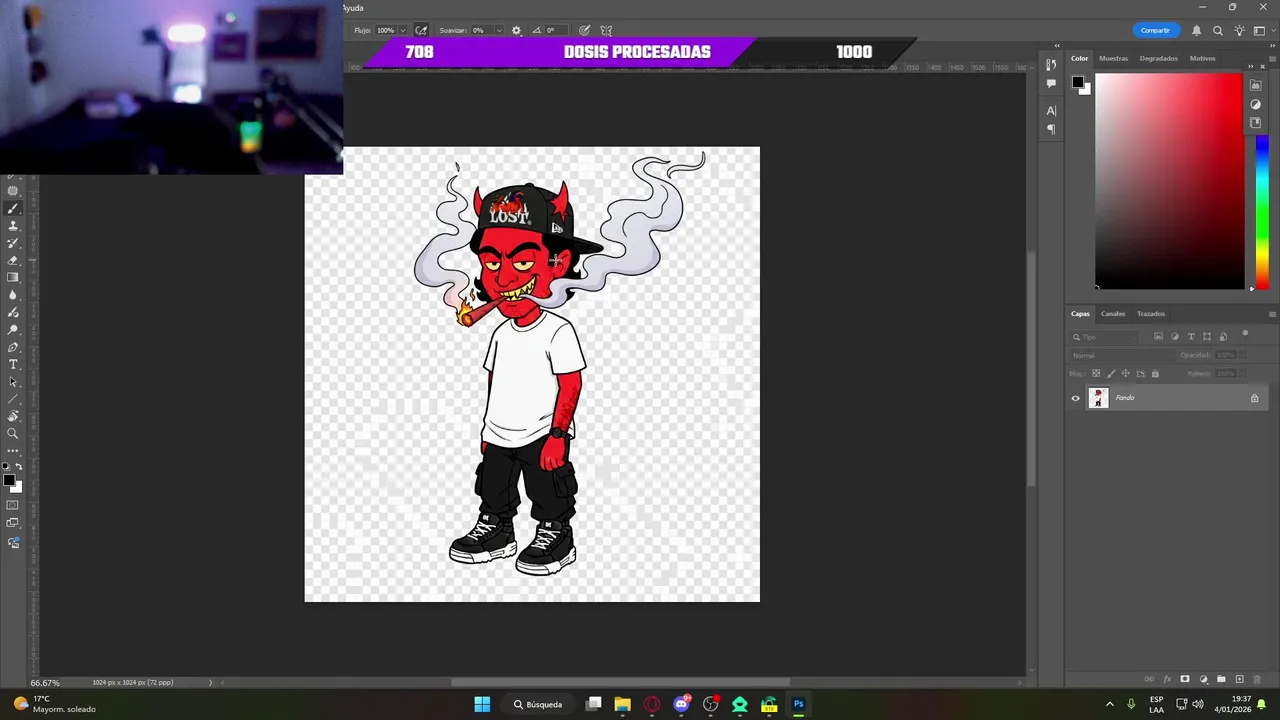Open workspace switcher dropdown
This screenshot has width=1280, height=720.
[1262, 31]
